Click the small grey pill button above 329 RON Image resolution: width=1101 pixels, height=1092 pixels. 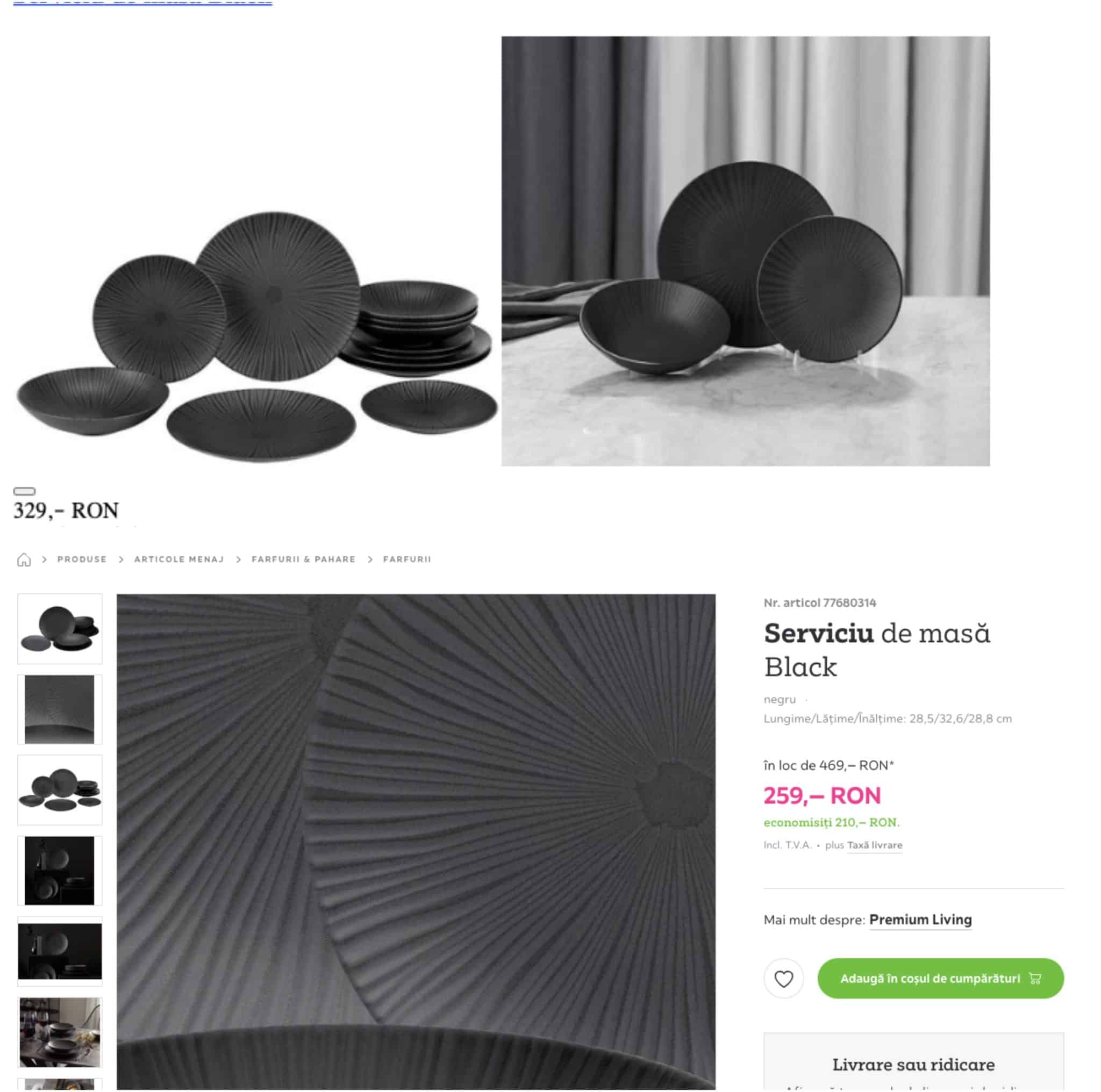coord(25,491)
